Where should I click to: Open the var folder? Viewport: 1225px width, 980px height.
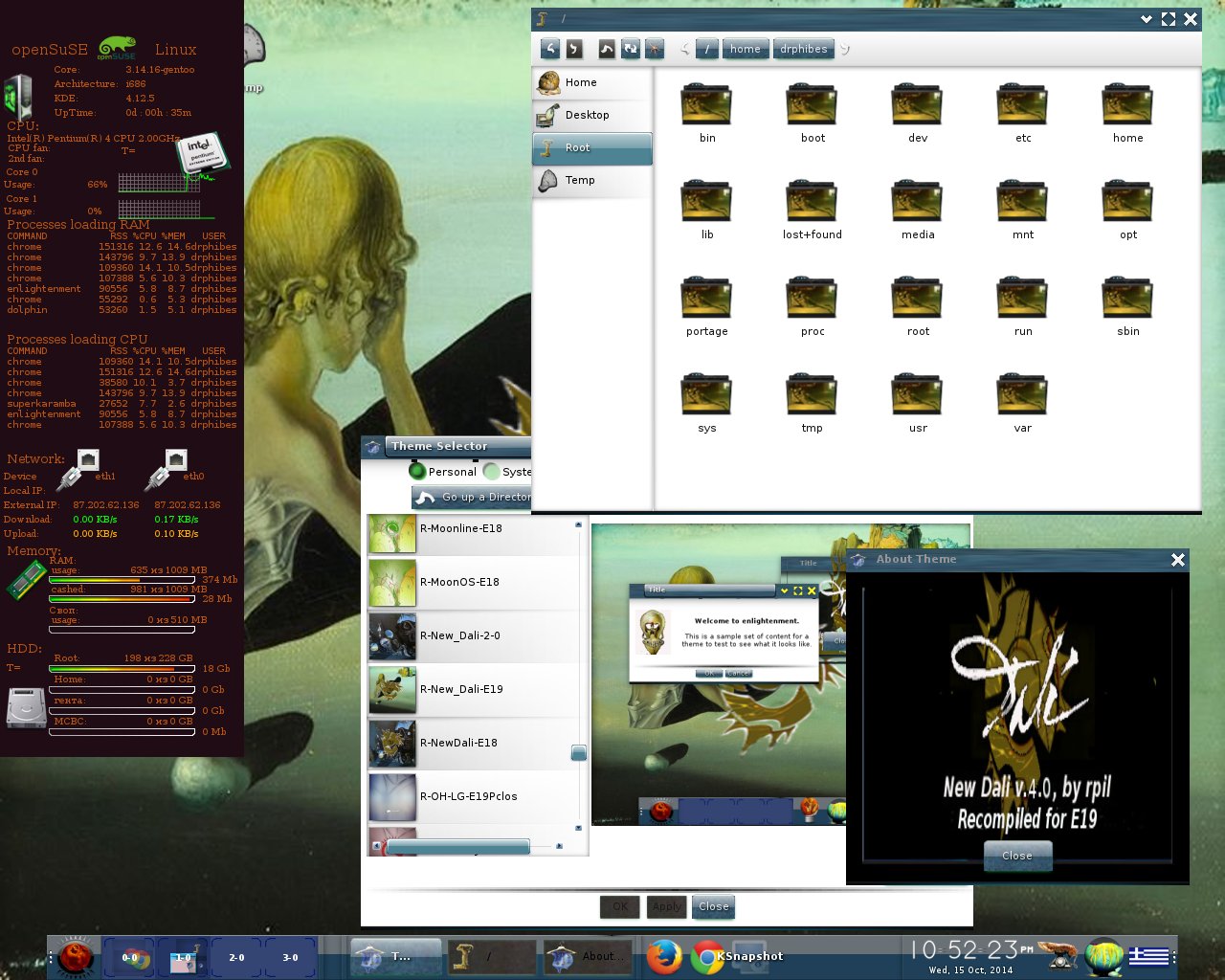click(x=1023, y=403)
